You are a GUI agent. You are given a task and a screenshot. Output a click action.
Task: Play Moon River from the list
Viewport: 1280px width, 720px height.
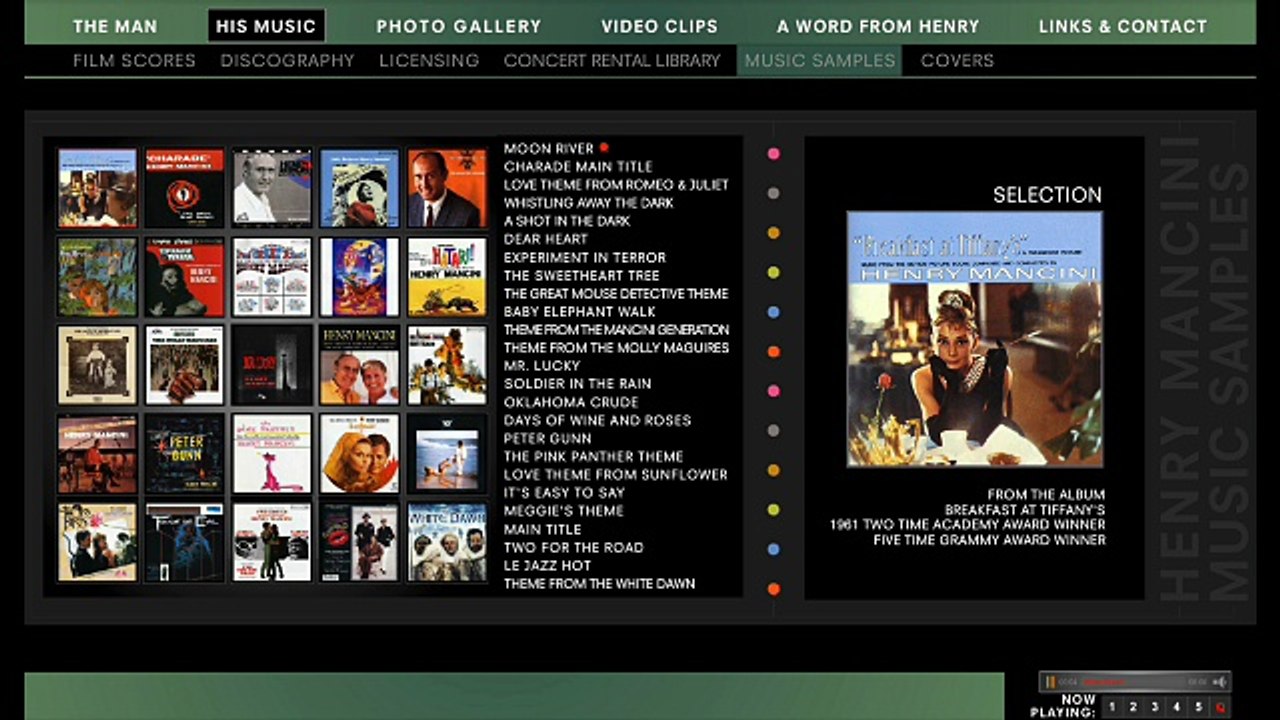(549, 148)
